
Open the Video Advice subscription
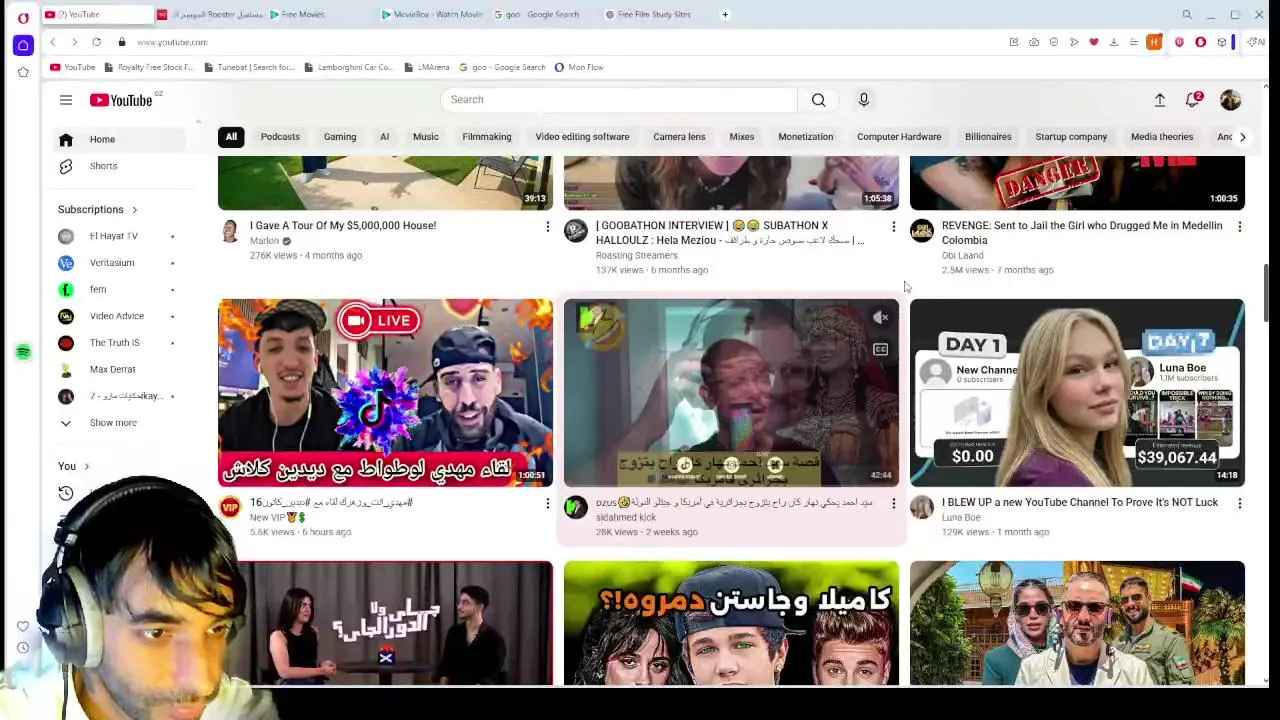(x=120, y=316)
